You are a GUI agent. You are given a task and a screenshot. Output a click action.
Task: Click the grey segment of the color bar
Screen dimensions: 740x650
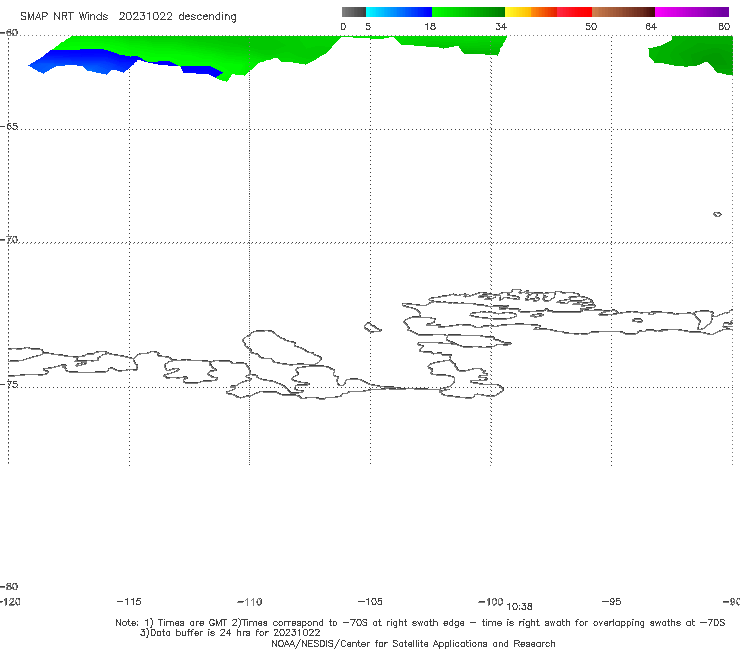[353, 12]
